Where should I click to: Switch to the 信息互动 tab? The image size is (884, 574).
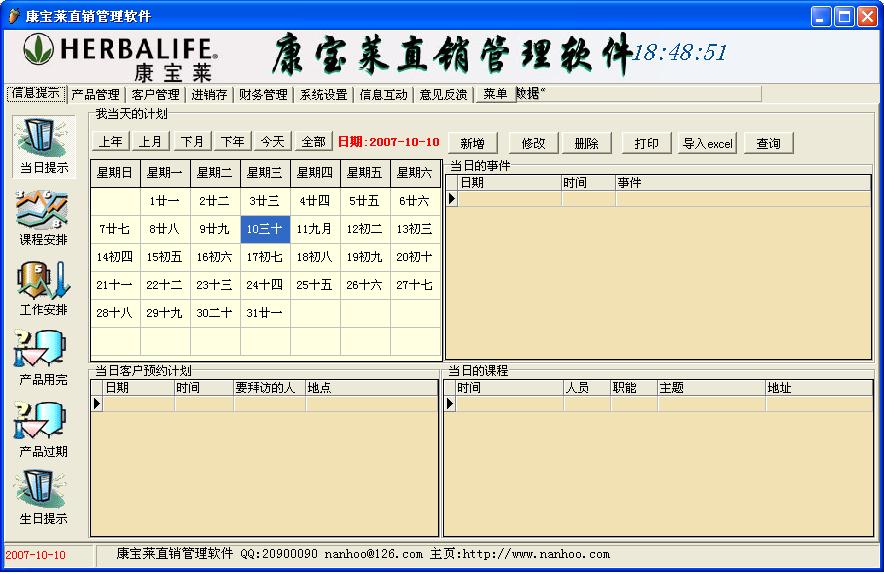pyautogui.click(x=383, y=94)
